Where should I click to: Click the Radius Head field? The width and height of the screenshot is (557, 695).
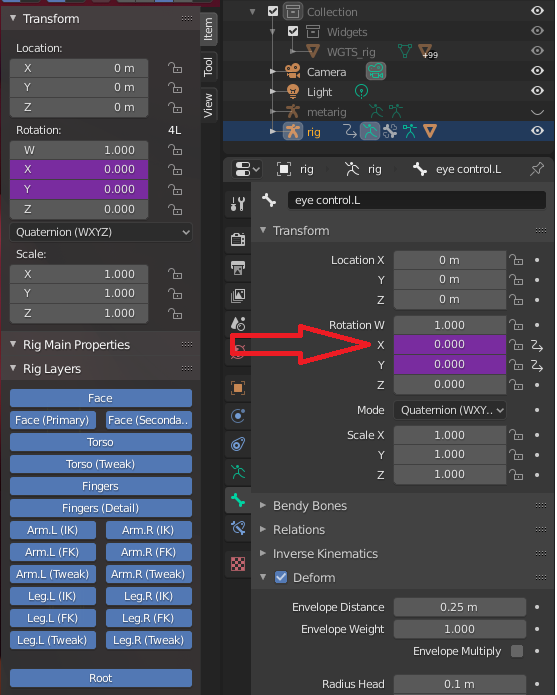click(460, 684)
